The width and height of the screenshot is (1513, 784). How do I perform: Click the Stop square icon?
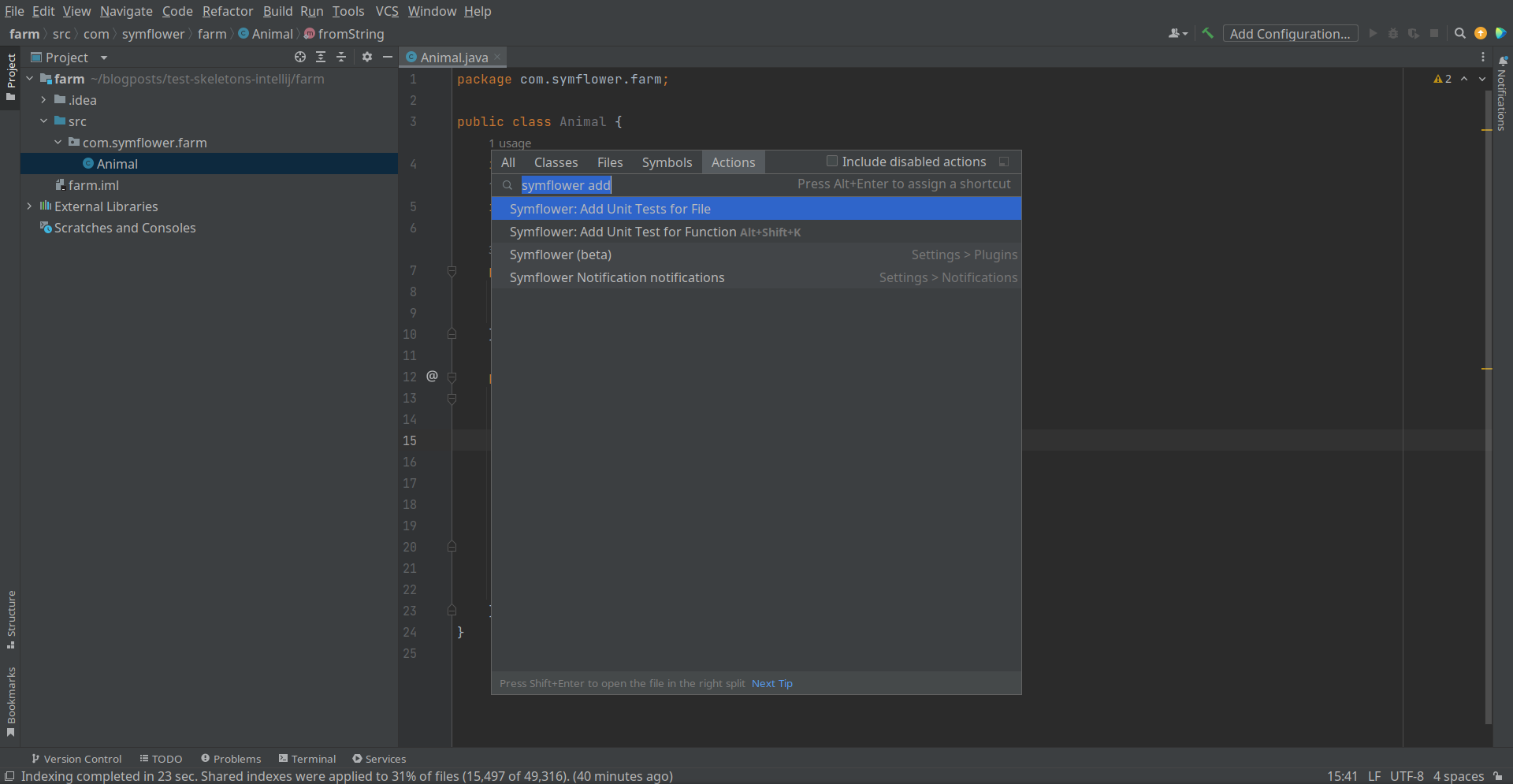(x=1434, y=33)
